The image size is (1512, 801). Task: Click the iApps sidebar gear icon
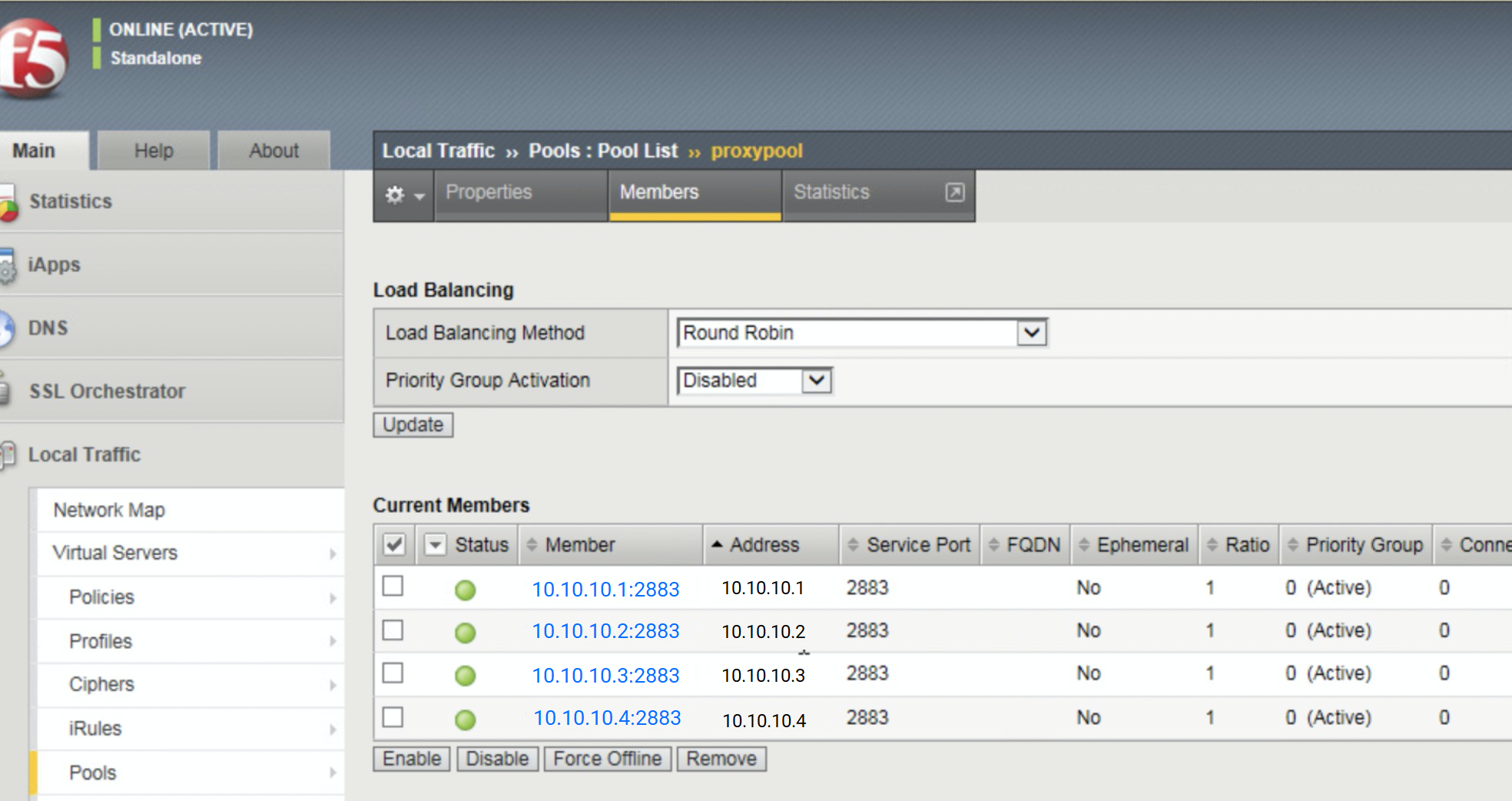click(8, 266)
